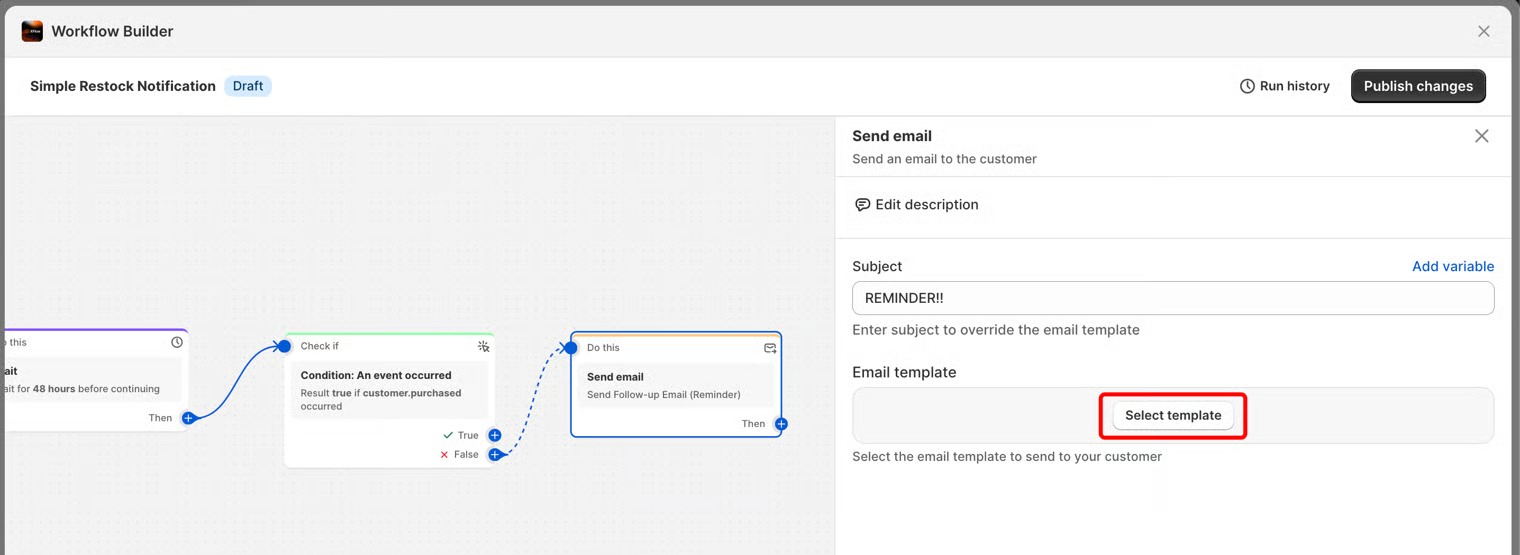Close the Send email side panel
The height and width of the screenshot is (555, 1520).
[1481, 136]
